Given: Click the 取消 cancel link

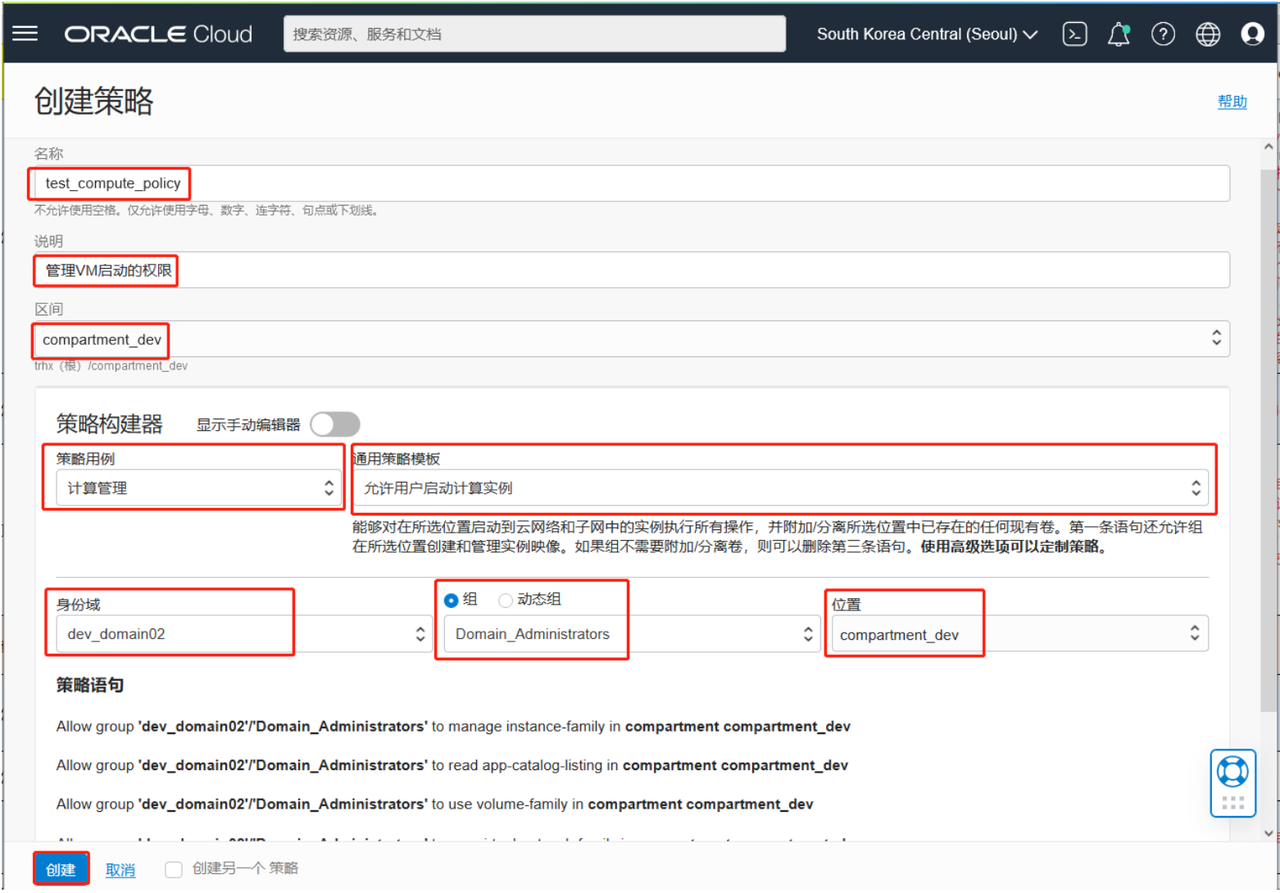Looking at the screenshot, I should 120,870.
